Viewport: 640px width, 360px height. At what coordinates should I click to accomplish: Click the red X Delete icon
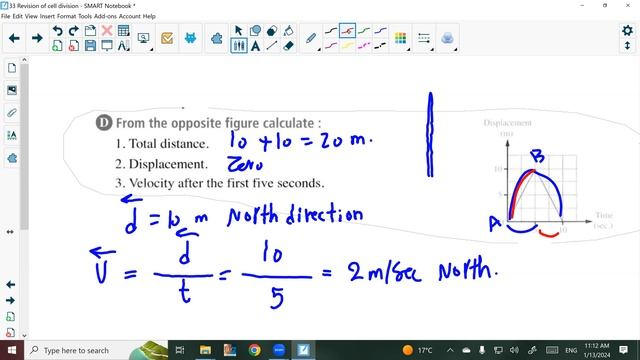(x=107, y=31)
